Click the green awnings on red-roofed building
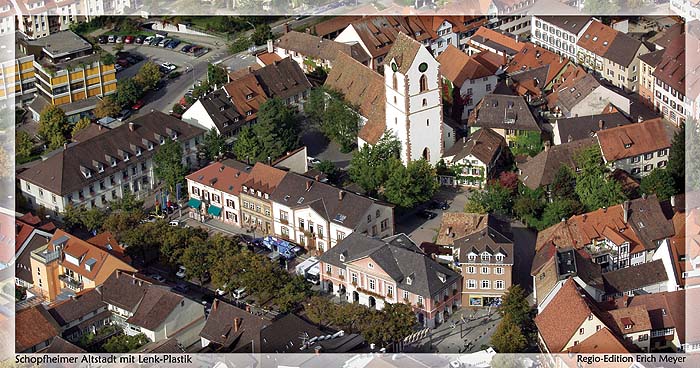The width and height of the screenshot is (700, 368). 204,207
